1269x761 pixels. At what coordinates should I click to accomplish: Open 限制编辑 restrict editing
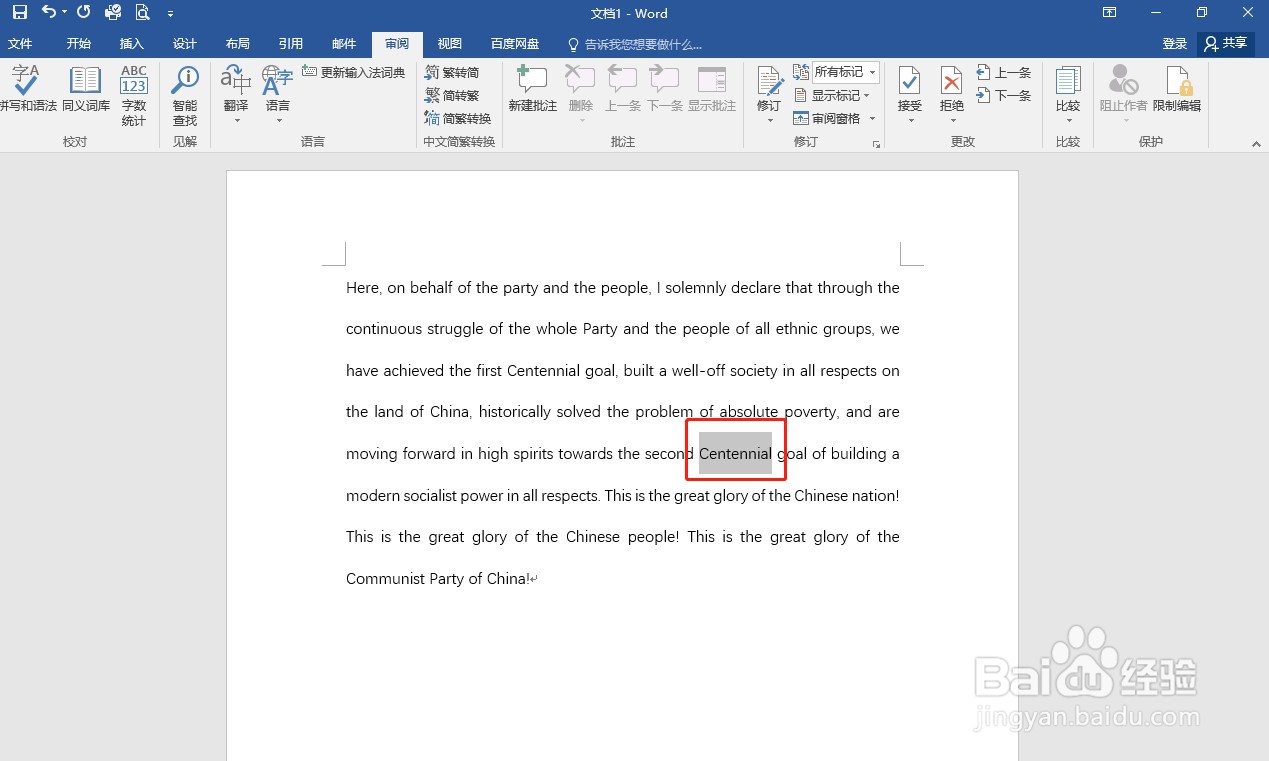point(1177,89)
